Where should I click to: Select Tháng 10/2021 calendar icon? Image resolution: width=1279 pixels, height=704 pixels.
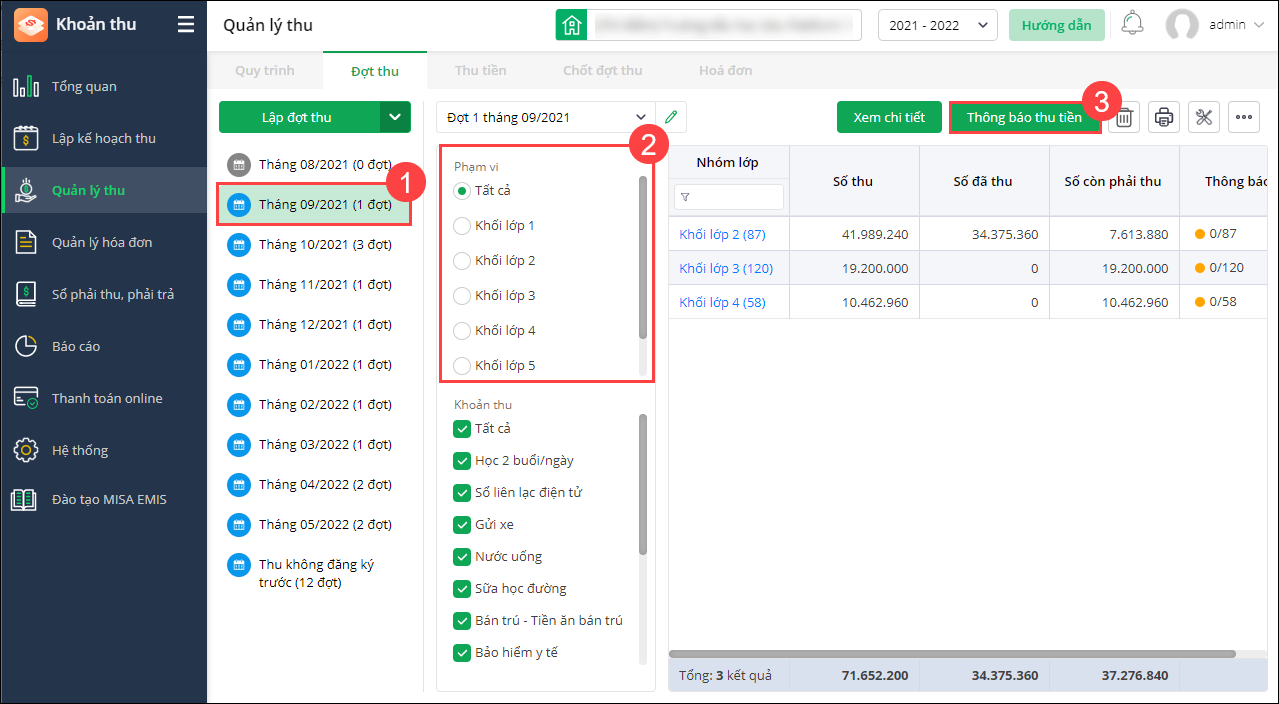(238, 244)
